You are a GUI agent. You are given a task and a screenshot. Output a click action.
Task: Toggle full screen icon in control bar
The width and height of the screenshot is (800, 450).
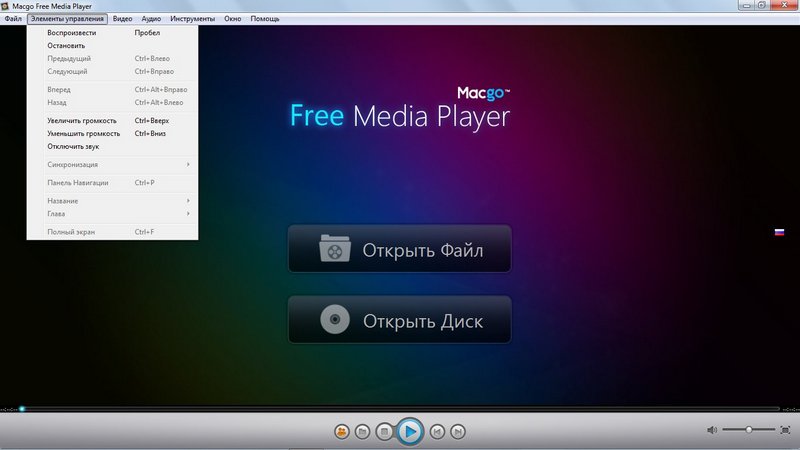[785, 430]
